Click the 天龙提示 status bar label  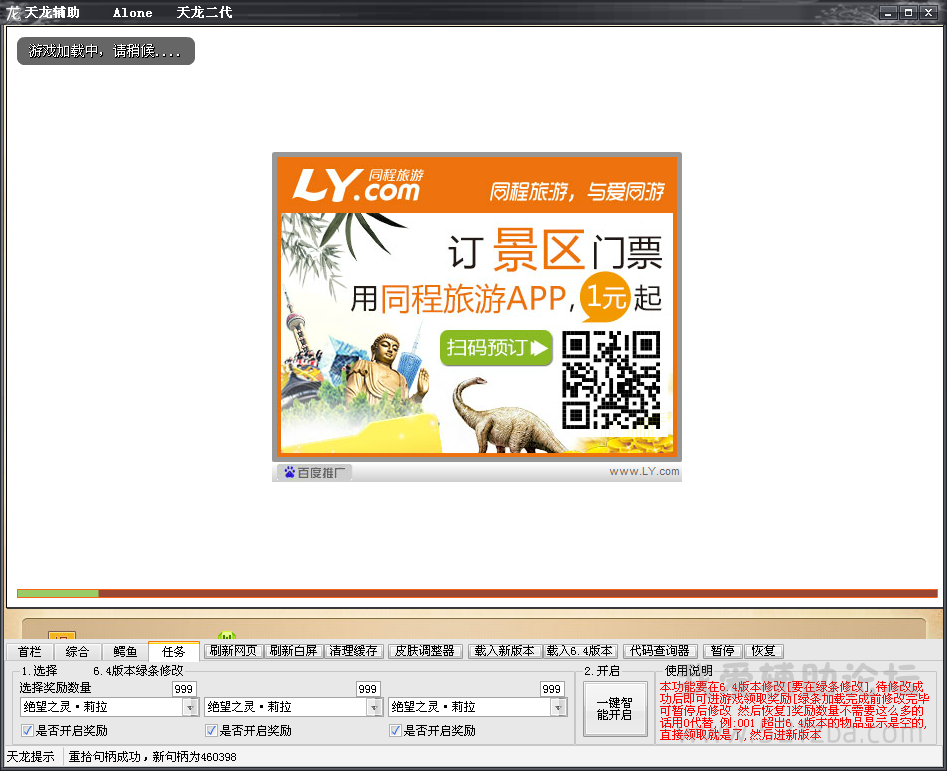pyautogui.click(x=30, y=757)
